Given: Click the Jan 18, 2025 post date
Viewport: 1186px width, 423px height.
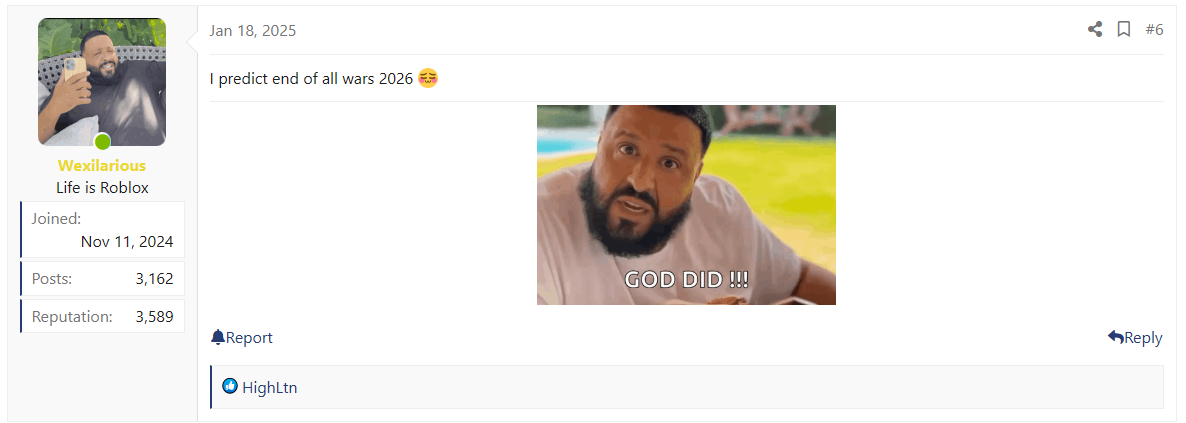Looking at the screenshot, I should coord(253,31).
